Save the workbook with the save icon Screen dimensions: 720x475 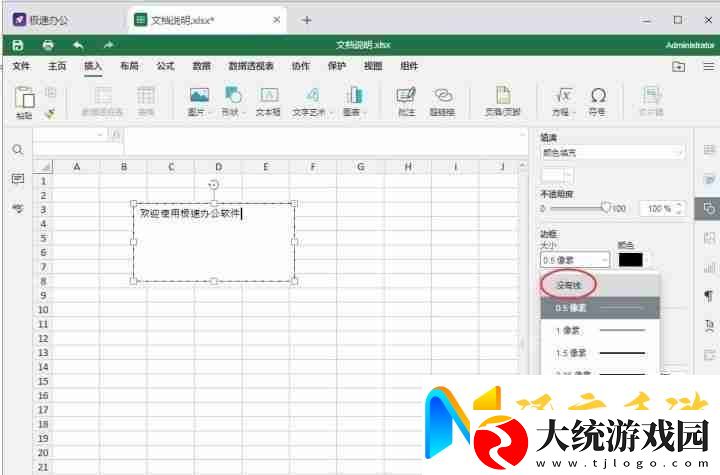17,45
